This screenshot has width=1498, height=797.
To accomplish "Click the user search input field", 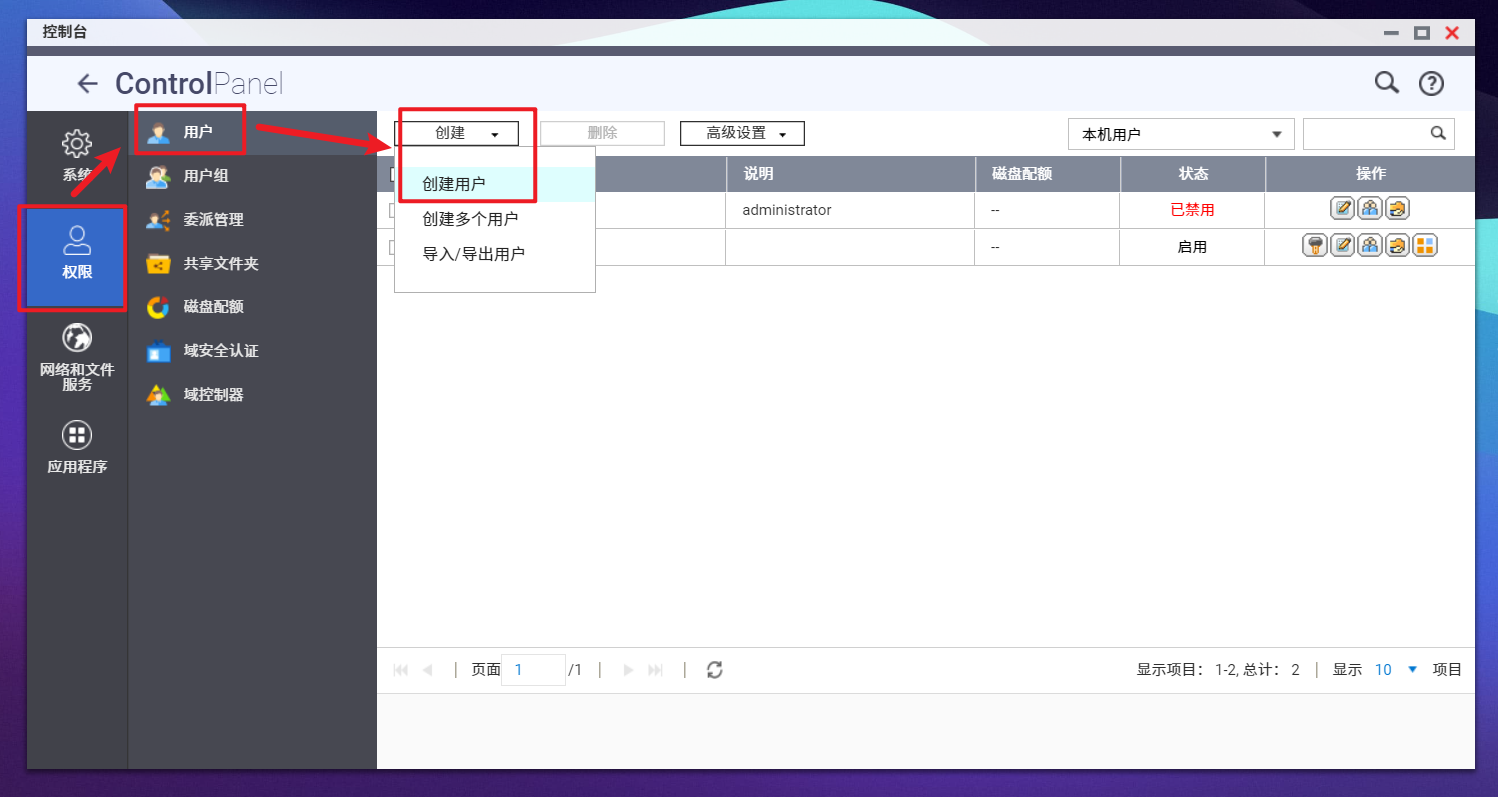I will [x=1365, y=134].
